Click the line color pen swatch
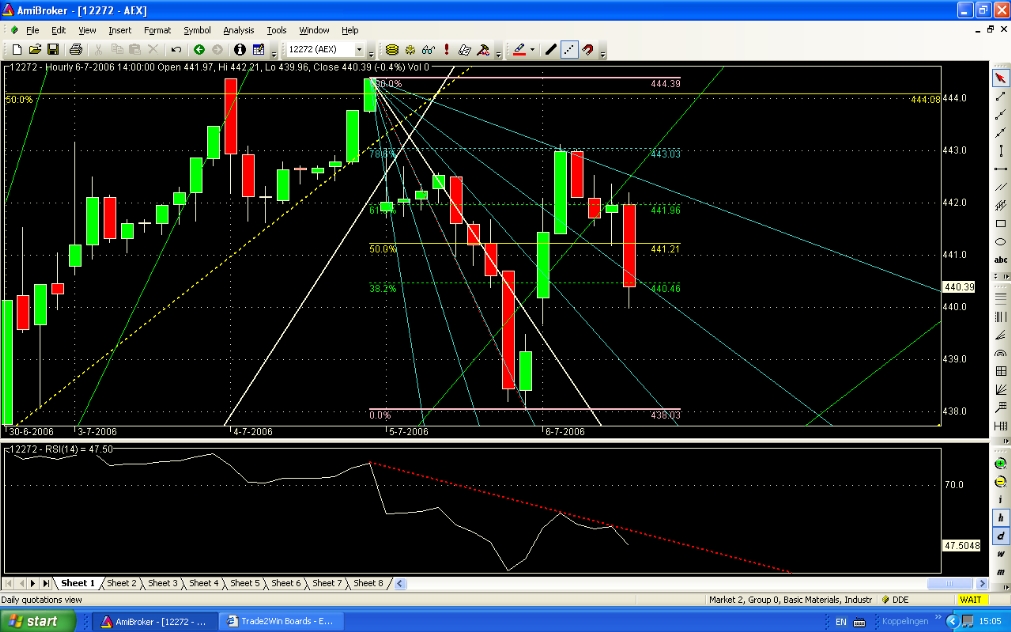This screenshot has width=1011, height=632. point(520,50)
